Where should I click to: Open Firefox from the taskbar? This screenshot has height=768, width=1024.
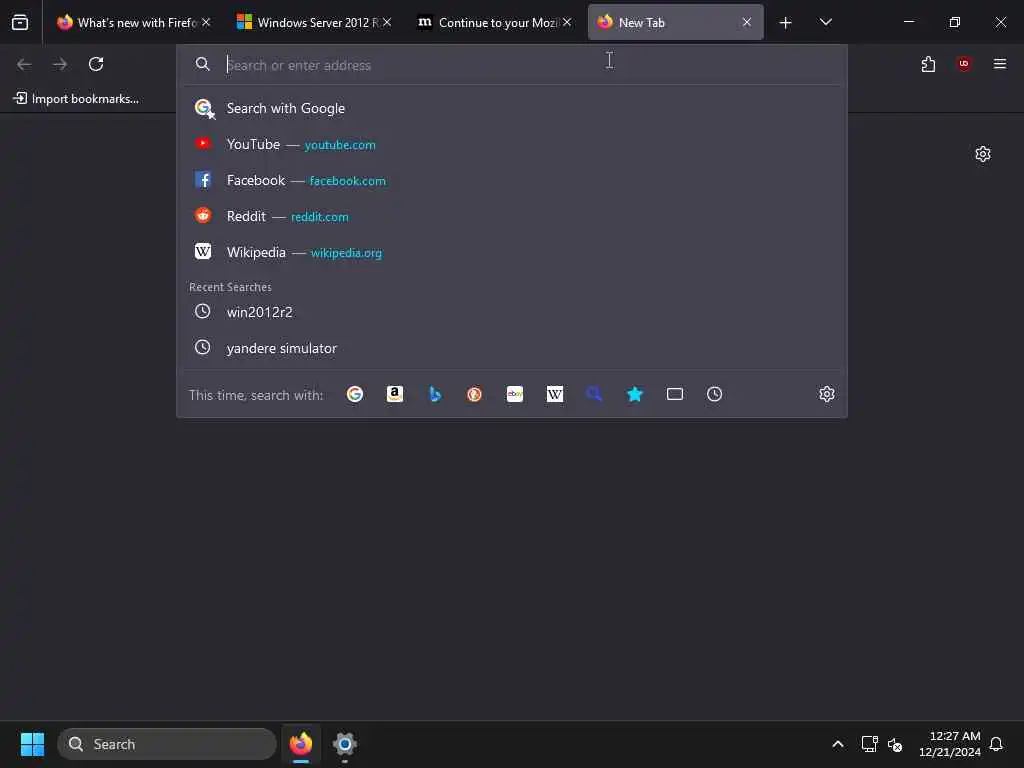(301, 744)
